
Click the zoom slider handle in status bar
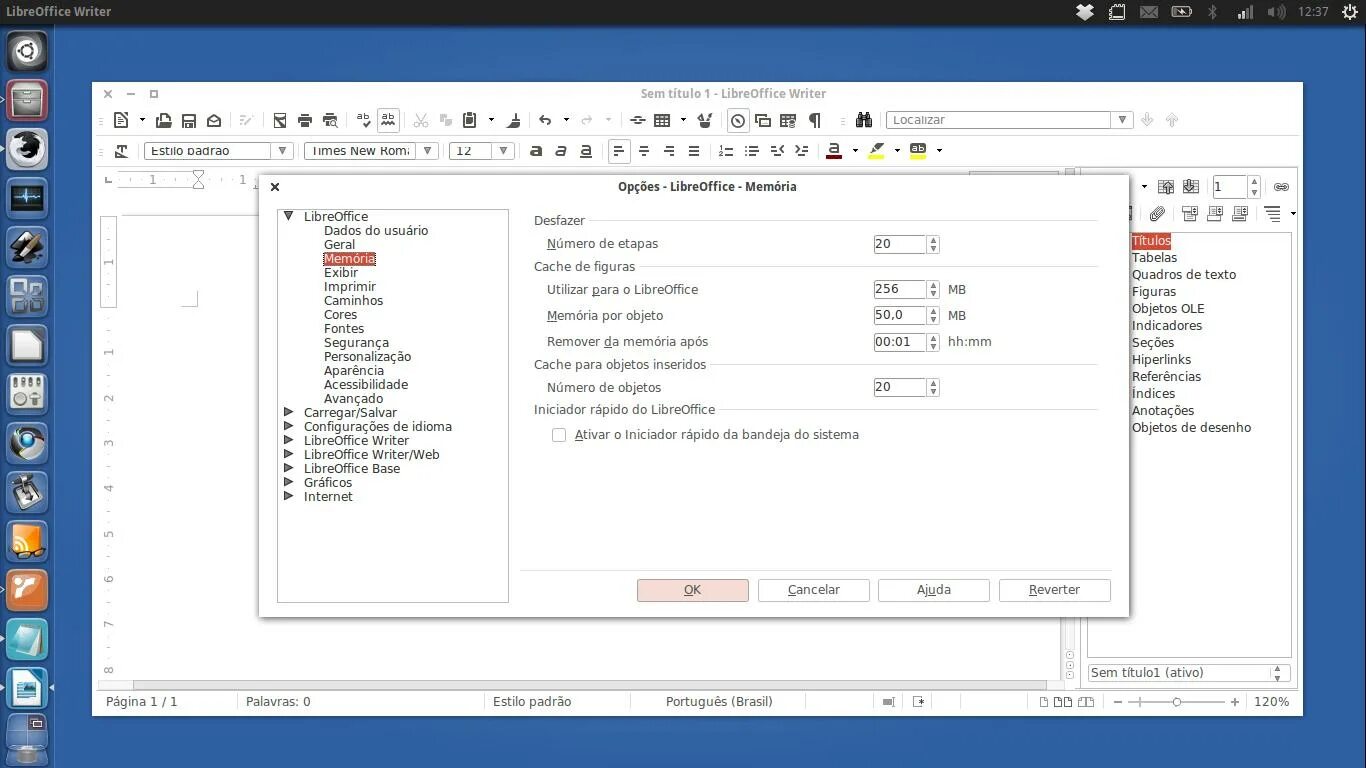click(1177, 702)
